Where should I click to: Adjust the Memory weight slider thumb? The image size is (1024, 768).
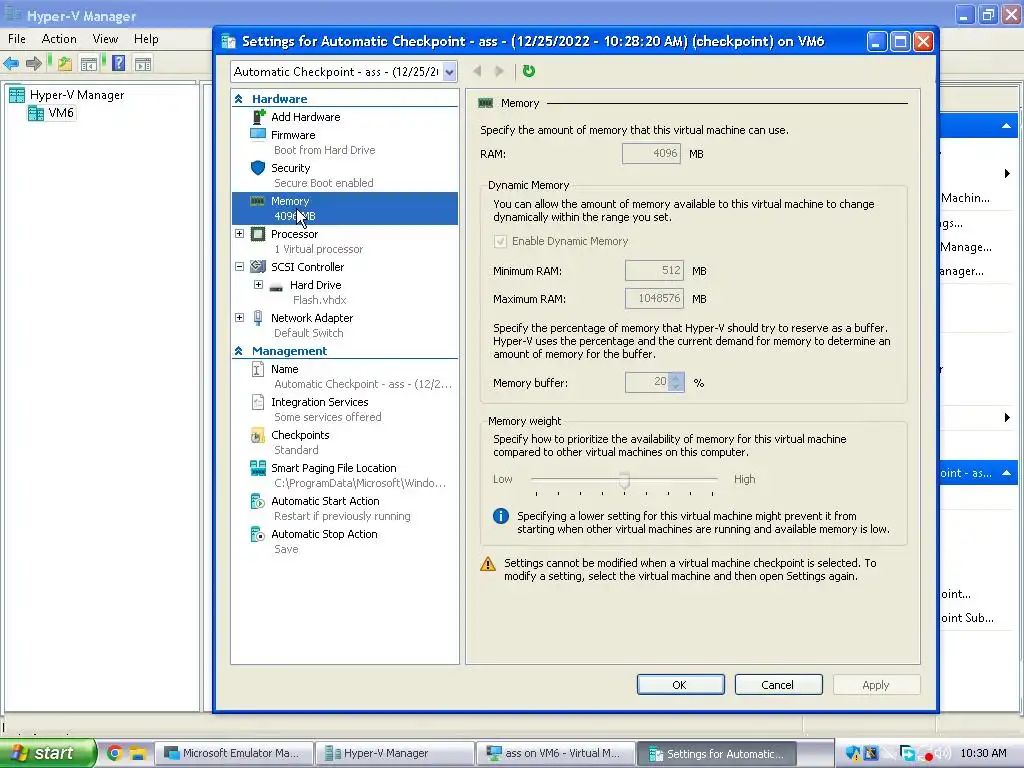[624, 481]
